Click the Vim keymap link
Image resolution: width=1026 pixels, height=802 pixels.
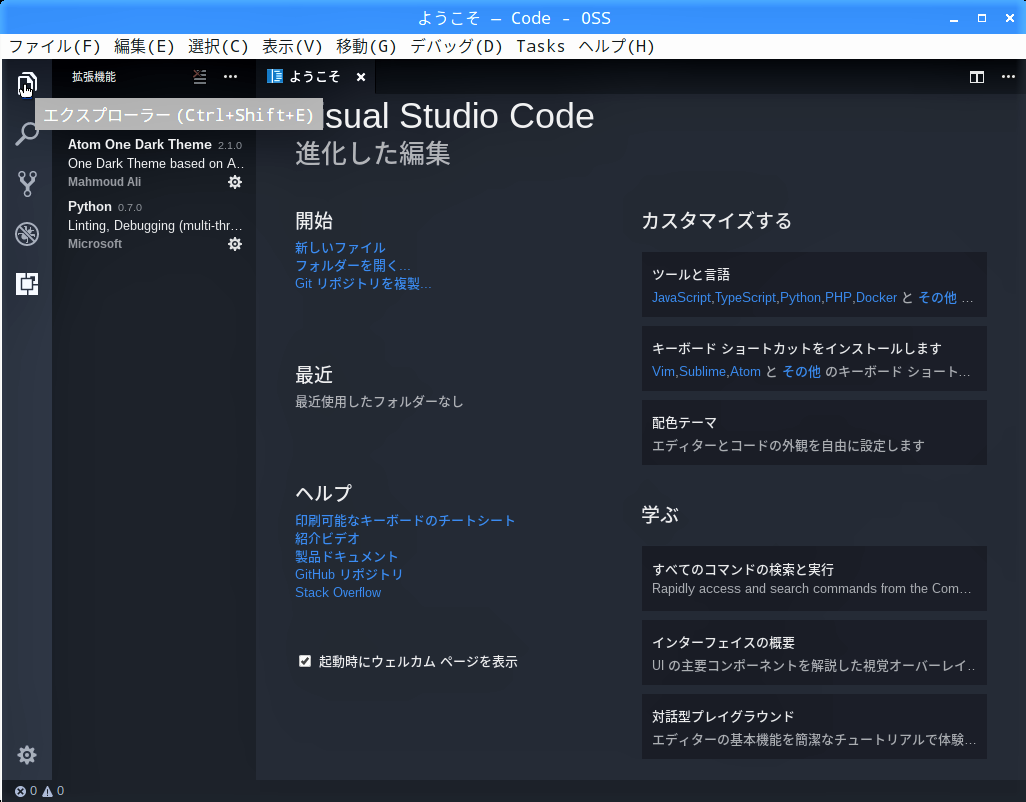coord(663,372)
